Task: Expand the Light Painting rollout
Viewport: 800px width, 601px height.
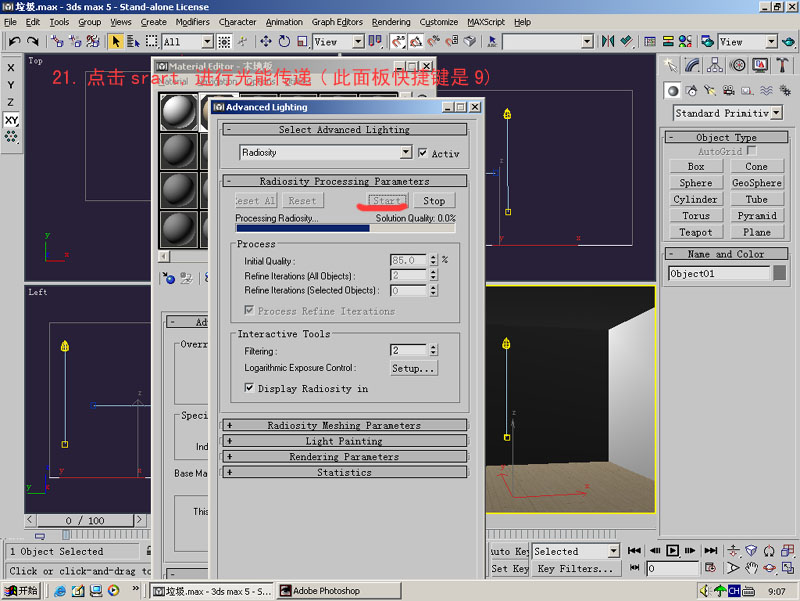Action: tap(344, 441)
